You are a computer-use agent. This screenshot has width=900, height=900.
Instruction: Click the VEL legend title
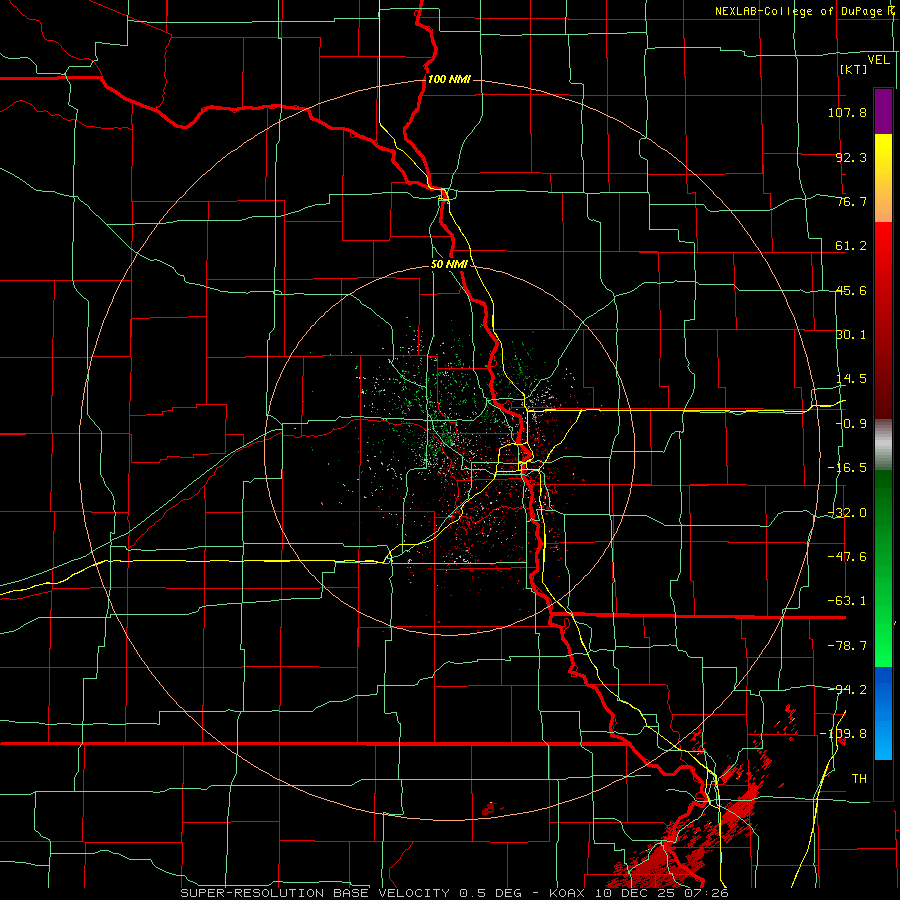pyautogui.click(x=878, y=59)
